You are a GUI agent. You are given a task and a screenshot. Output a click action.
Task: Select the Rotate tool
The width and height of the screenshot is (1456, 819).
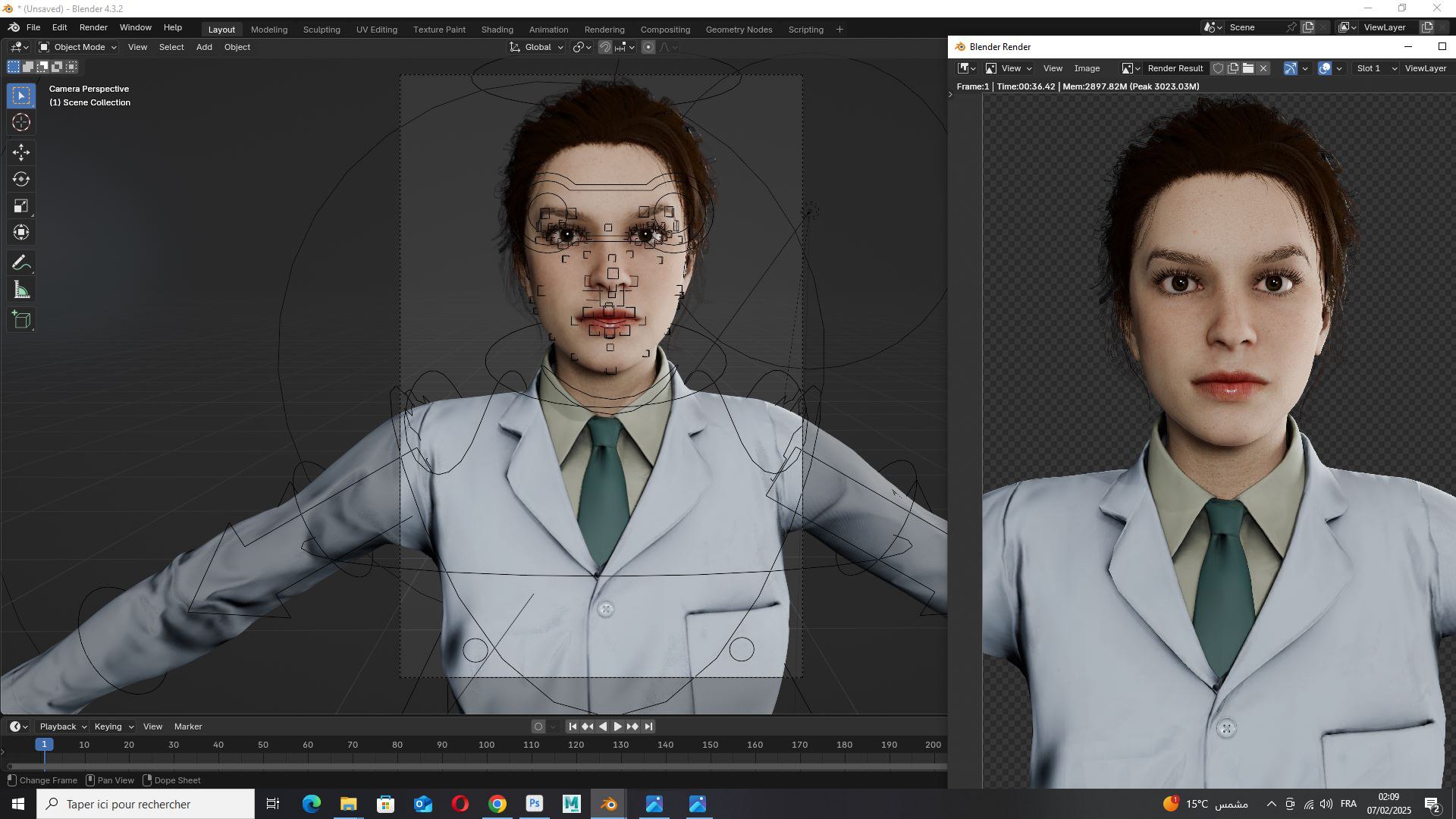click(21, 179)
